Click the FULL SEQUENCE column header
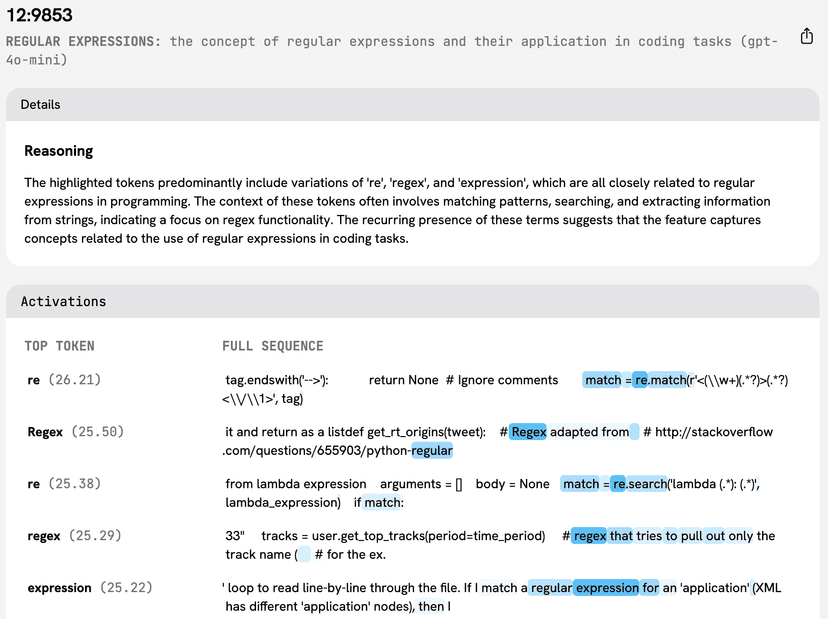This screenshot has height=619, width=828. [273, 346]
